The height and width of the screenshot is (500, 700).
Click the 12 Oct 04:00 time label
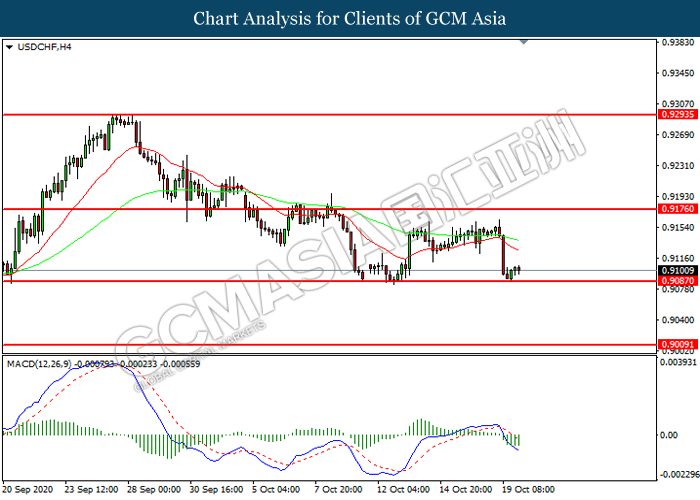click(x=404, y=489)
